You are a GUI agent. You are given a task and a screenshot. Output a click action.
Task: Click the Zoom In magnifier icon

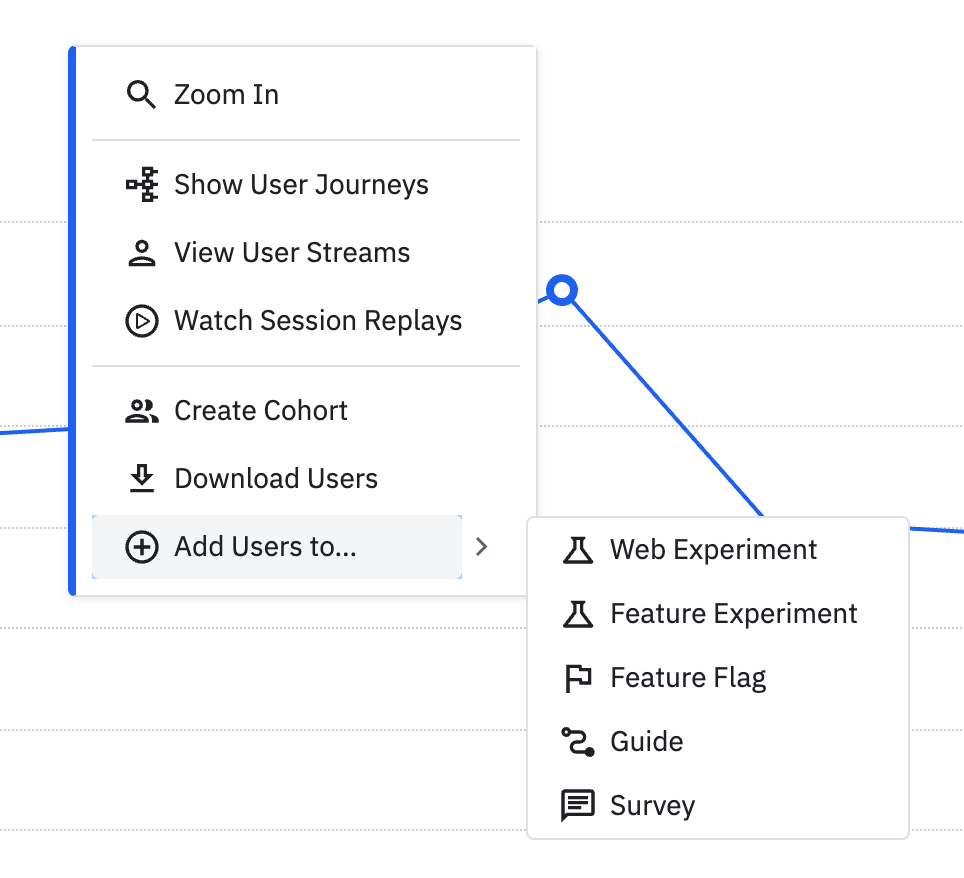[x=141, y=95]
